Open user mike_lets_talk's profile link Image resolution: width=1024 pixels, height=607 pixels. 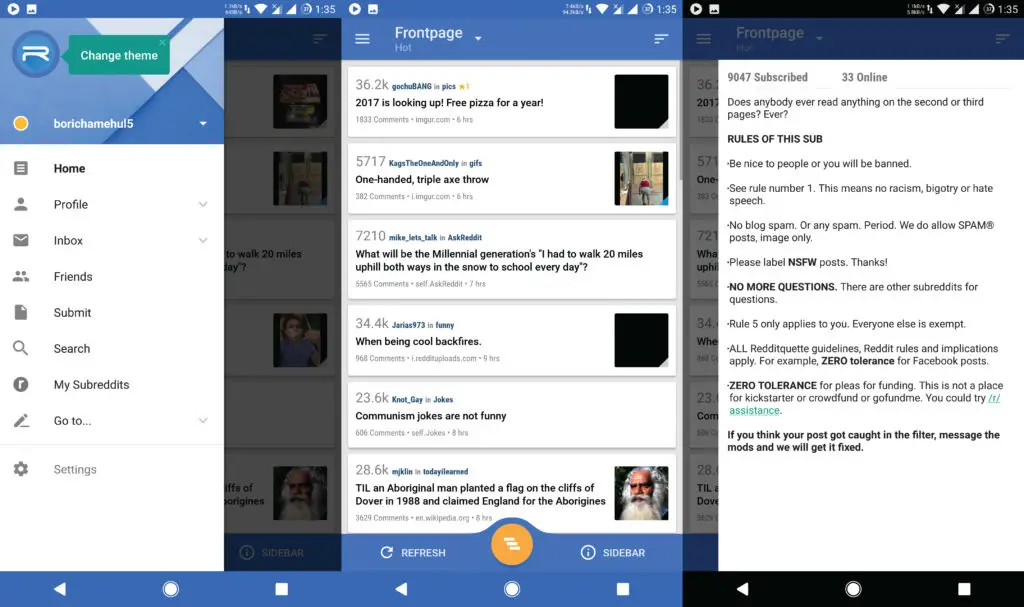click(x=413, y=238)
